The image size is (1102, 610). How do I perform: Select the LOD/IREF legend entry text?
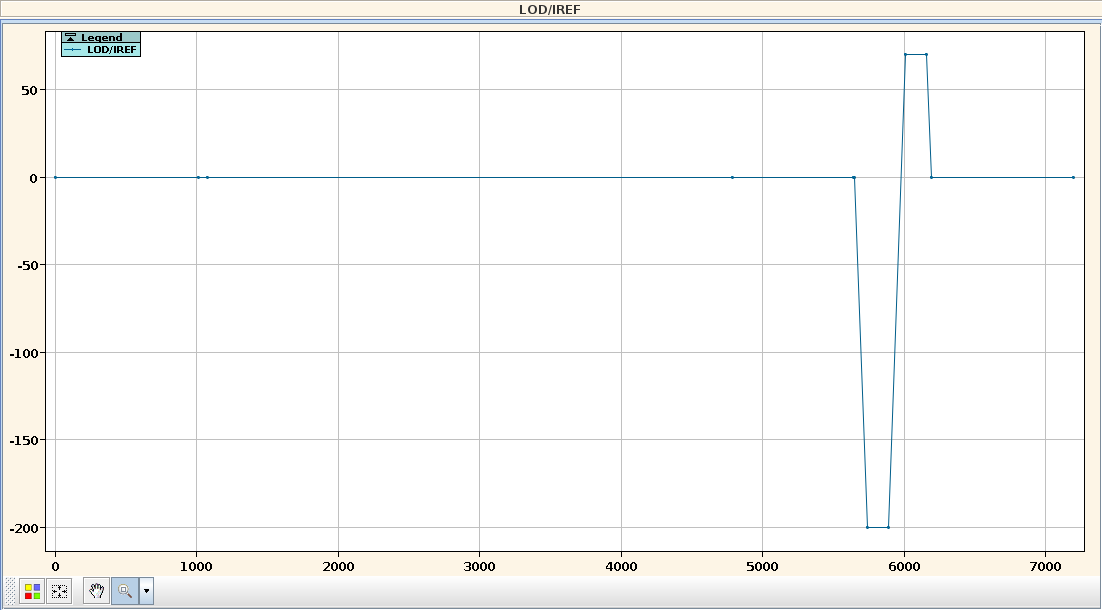pyautogui.click(x=112, y=49)
